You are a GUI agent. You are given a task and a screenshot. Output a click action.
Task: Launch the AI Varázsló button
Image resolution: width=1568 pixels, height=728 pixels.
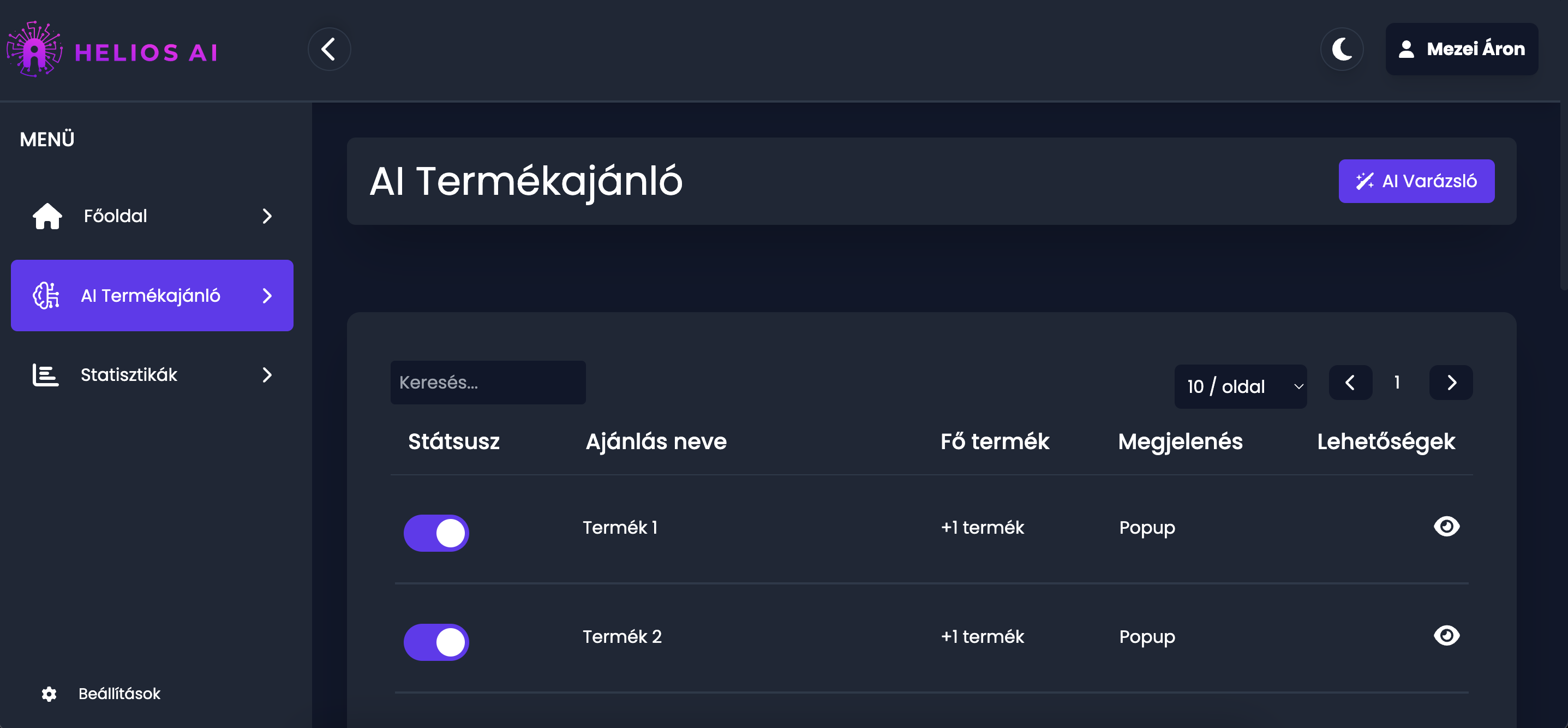(x=1416, y=181)
